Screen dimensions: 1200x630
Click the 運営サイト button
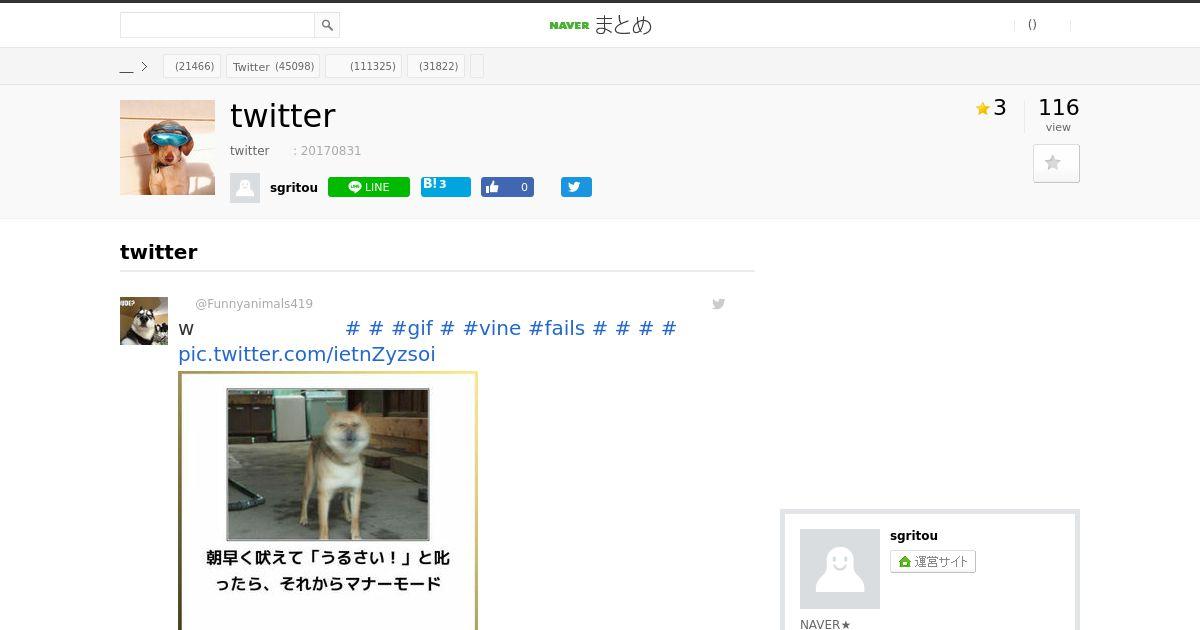point(933,562)
